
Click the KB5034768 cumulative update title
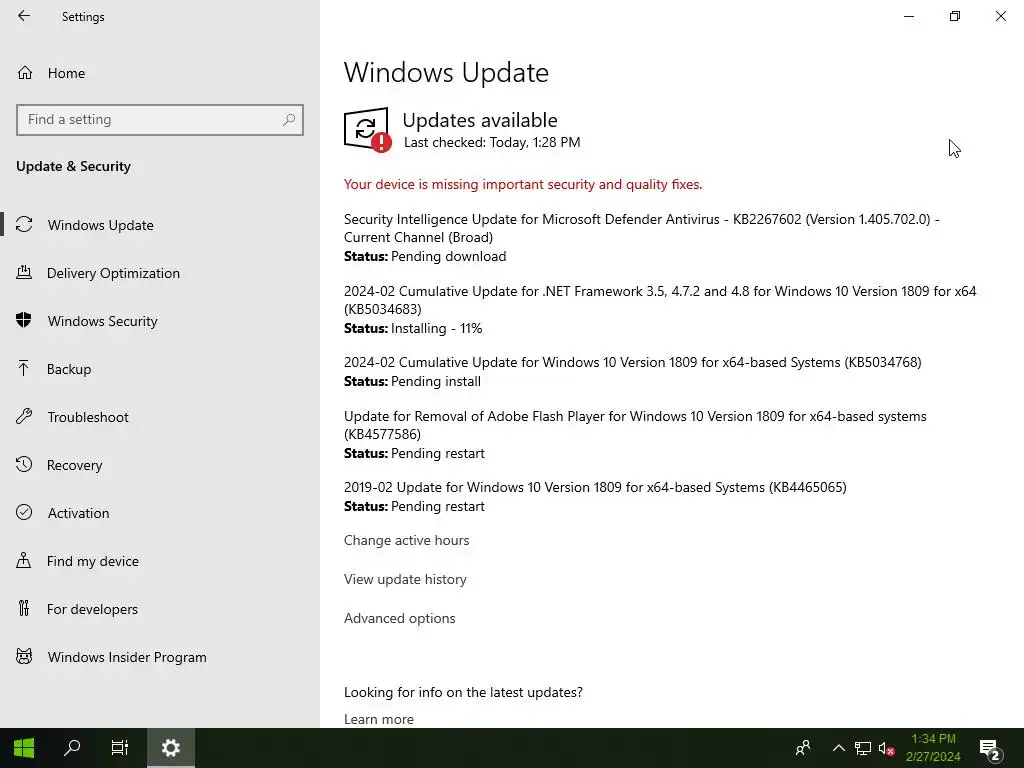[x=632, y=362]
